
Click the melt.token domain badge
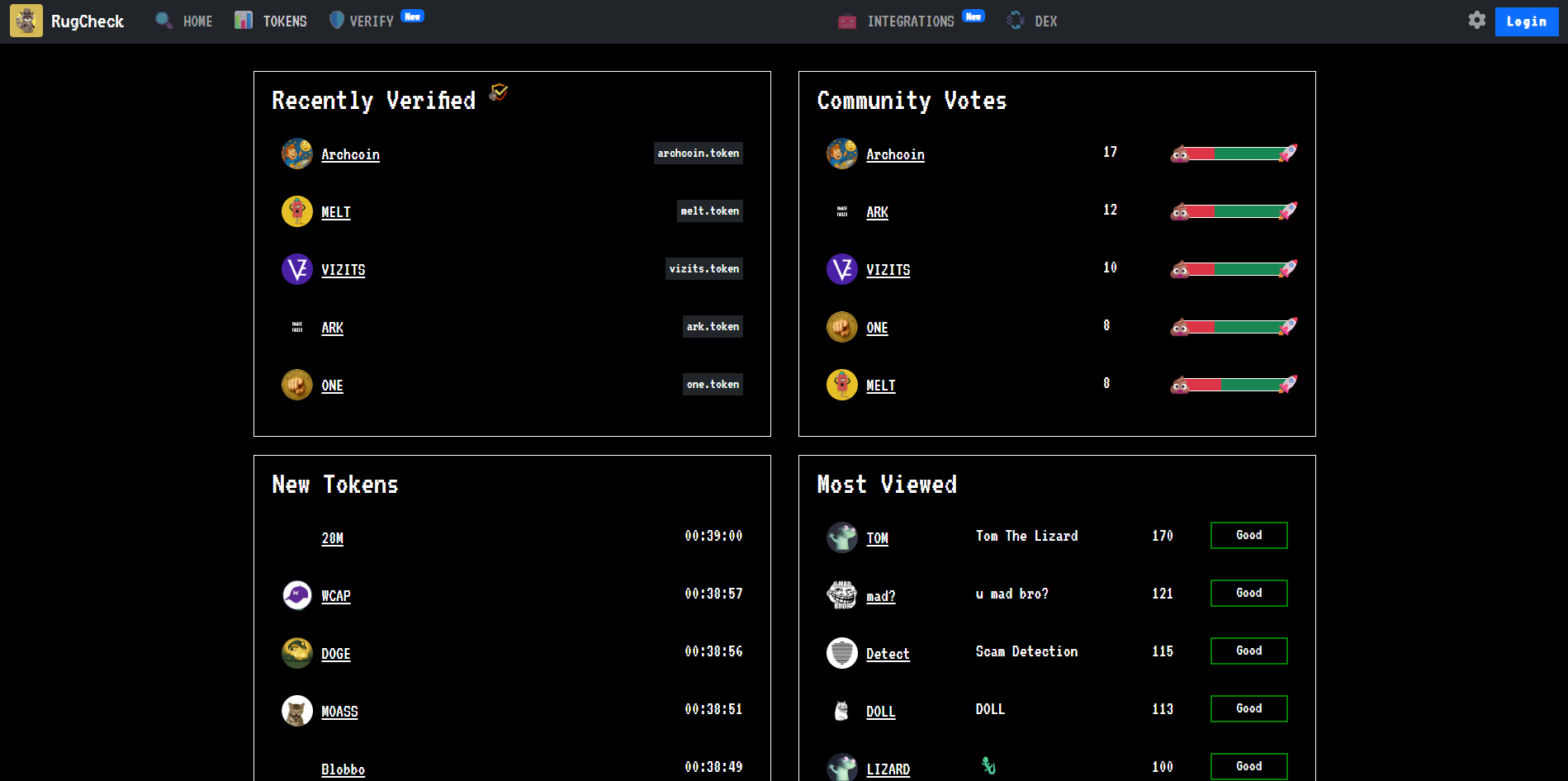[x=709, y=211]
